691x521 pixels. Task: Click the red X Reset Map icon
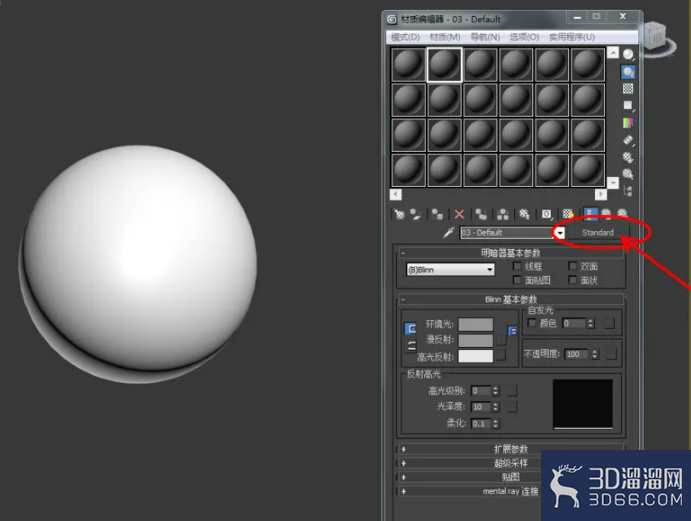tap(459, 214)
